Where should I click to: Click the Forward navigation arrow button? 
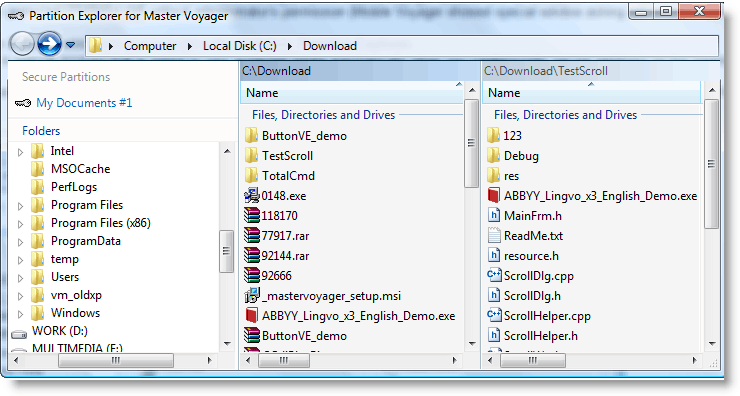click(x=49, y=44)
